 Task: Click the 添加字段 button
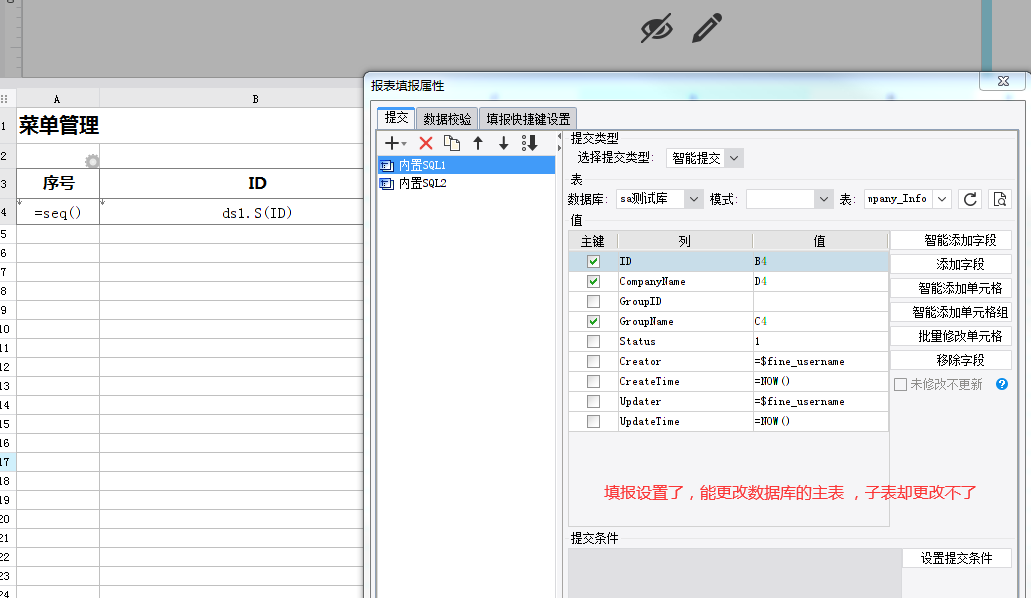tap(951, 264)
